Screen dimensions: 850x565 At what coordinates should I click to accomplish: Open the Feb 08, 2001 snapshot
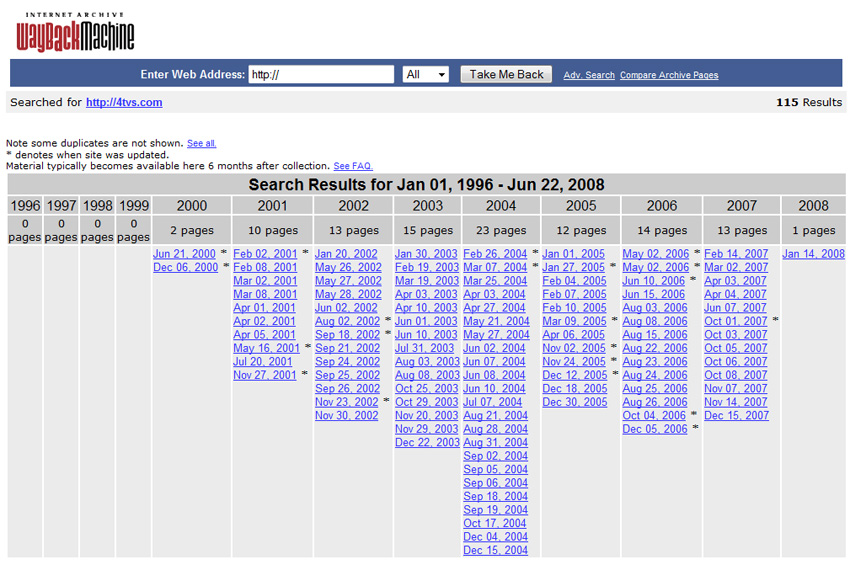[265, 267]
